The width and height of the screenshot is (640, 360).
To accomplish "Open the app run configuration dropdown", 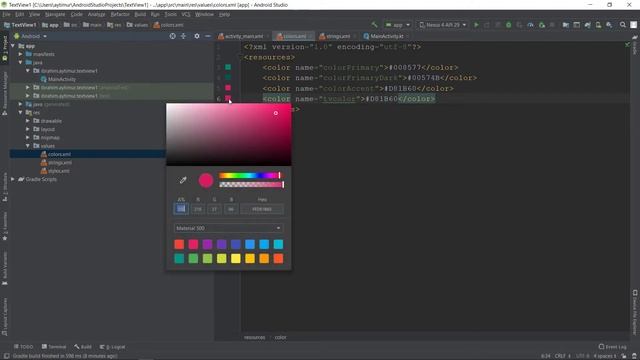I will click(398, 25).
